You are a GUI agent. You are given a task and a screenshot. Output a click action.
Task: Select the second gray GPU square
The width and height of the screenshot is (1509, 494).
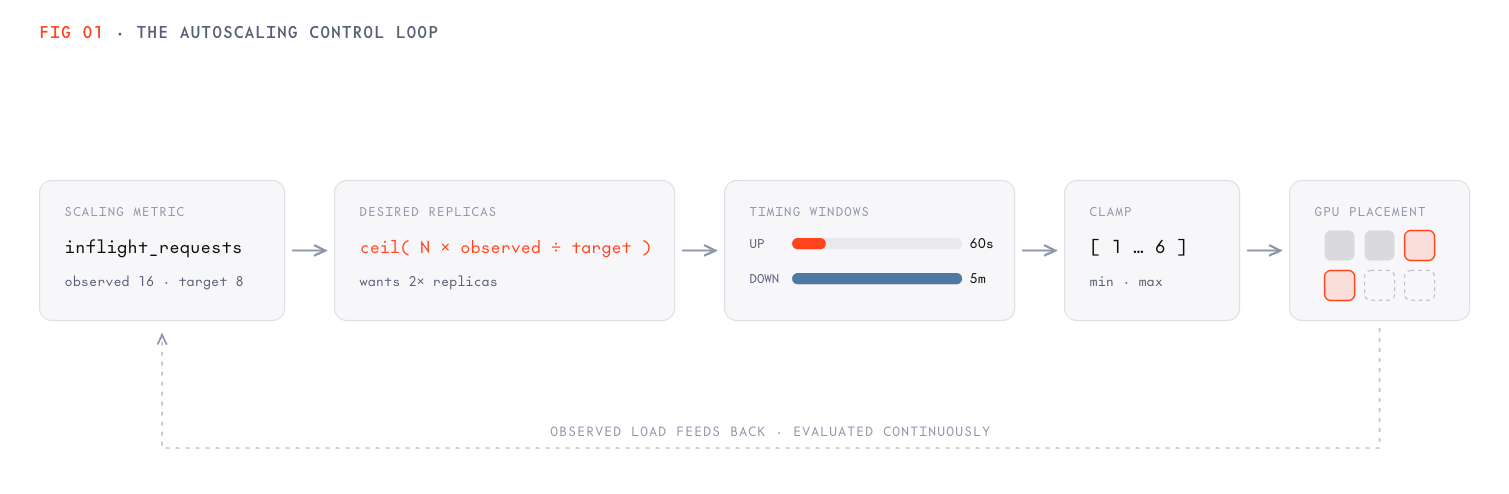coord(1379,246)
